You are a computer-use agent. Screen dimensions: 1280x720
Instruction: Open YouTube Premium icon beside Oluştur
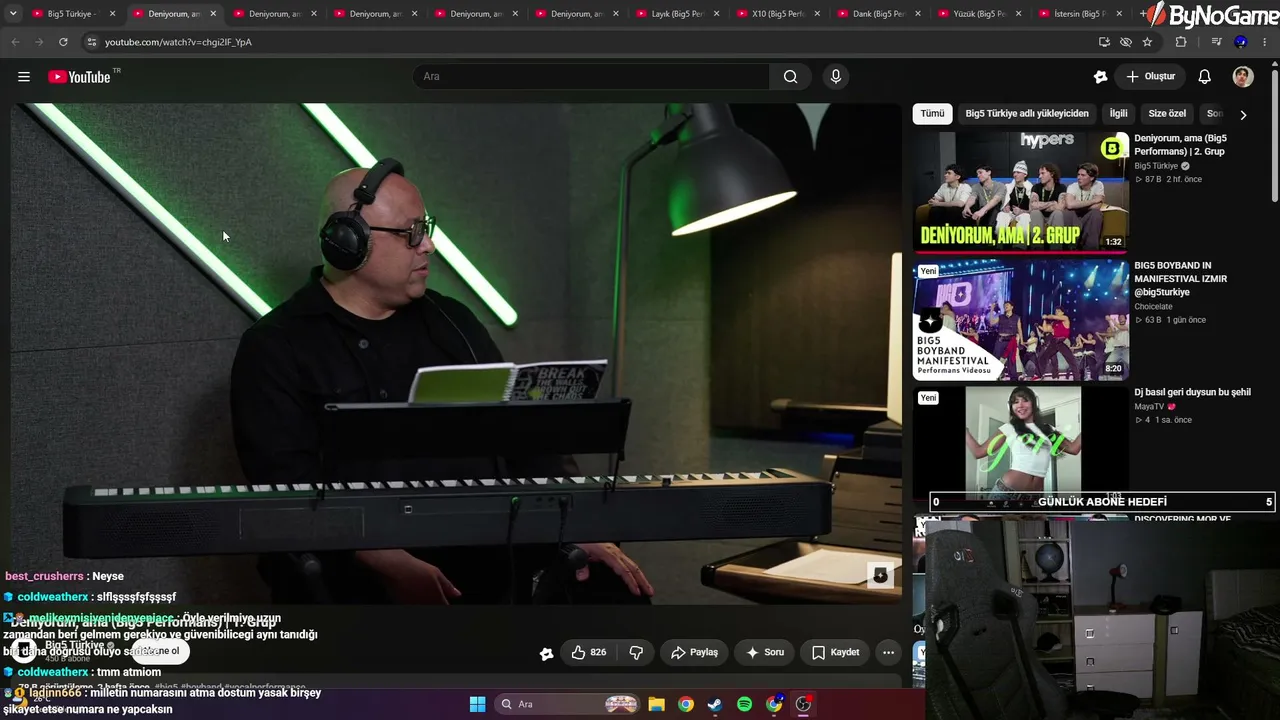click(1101, 77)
